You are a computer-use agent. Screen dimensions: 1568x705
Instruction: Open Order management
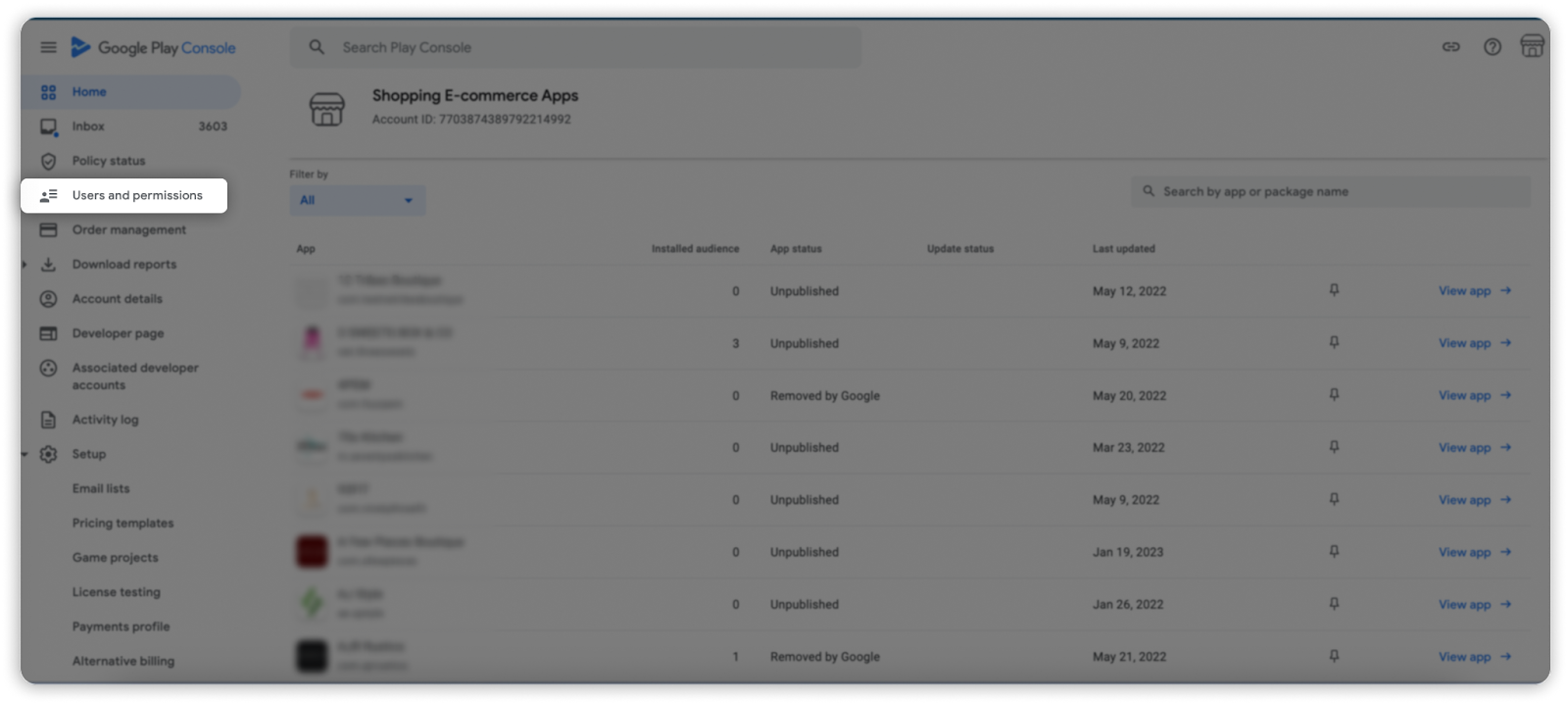point(130,229)
